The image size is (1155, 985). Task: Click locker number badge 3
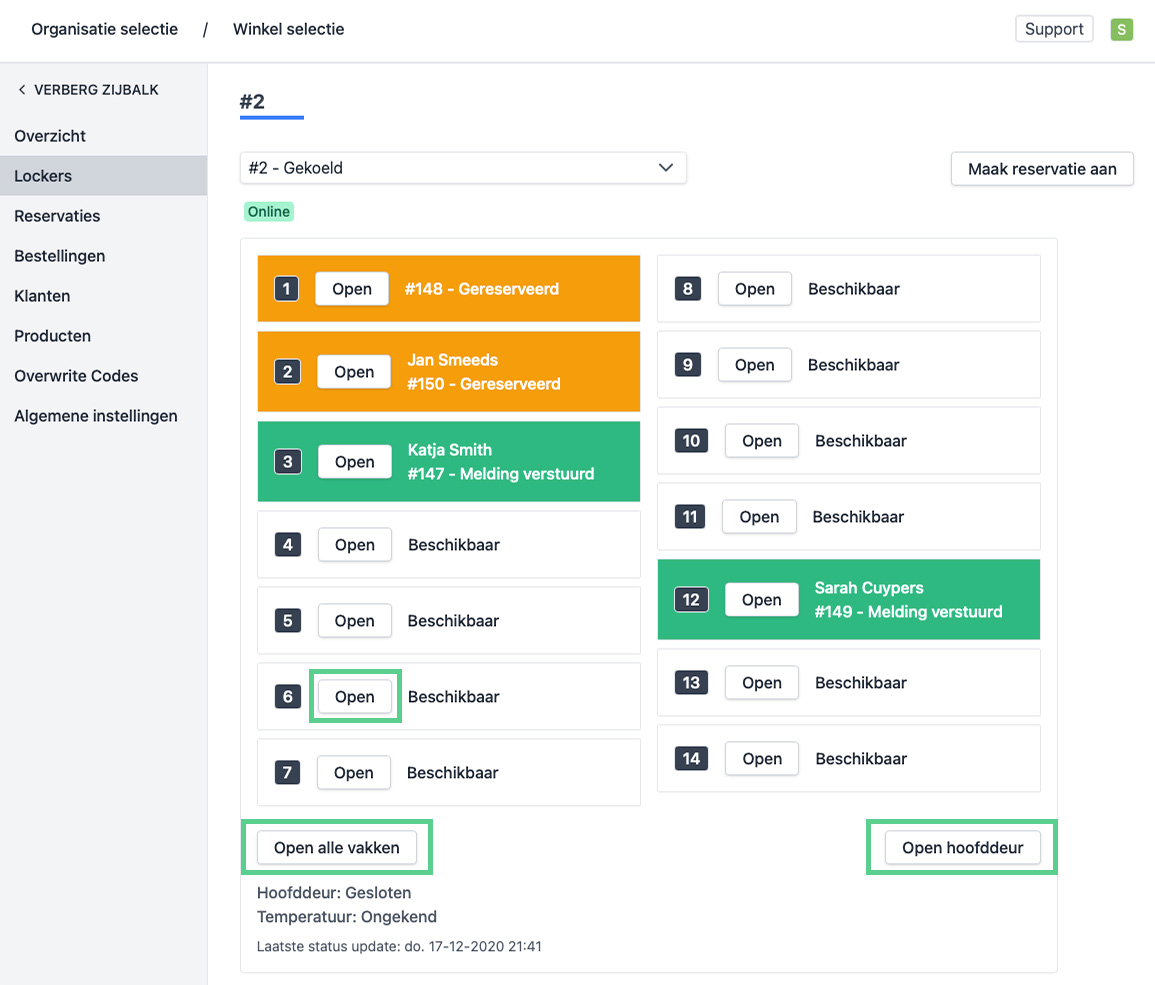pyautogui.click(x=288, y=462)
